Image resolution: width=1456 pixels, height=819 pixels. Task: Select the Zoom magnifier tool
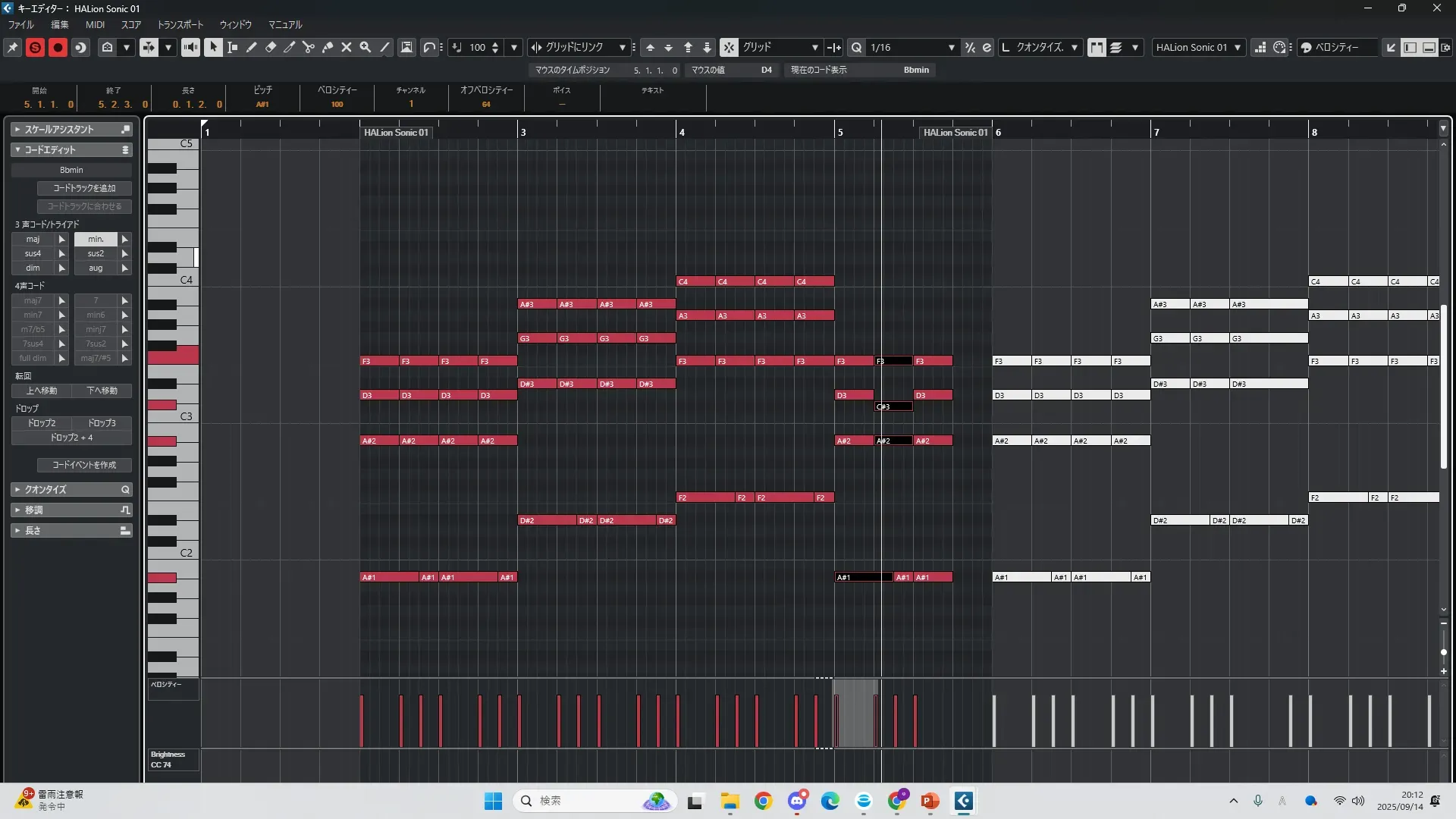pyautogui.click(x=366, y=47)
